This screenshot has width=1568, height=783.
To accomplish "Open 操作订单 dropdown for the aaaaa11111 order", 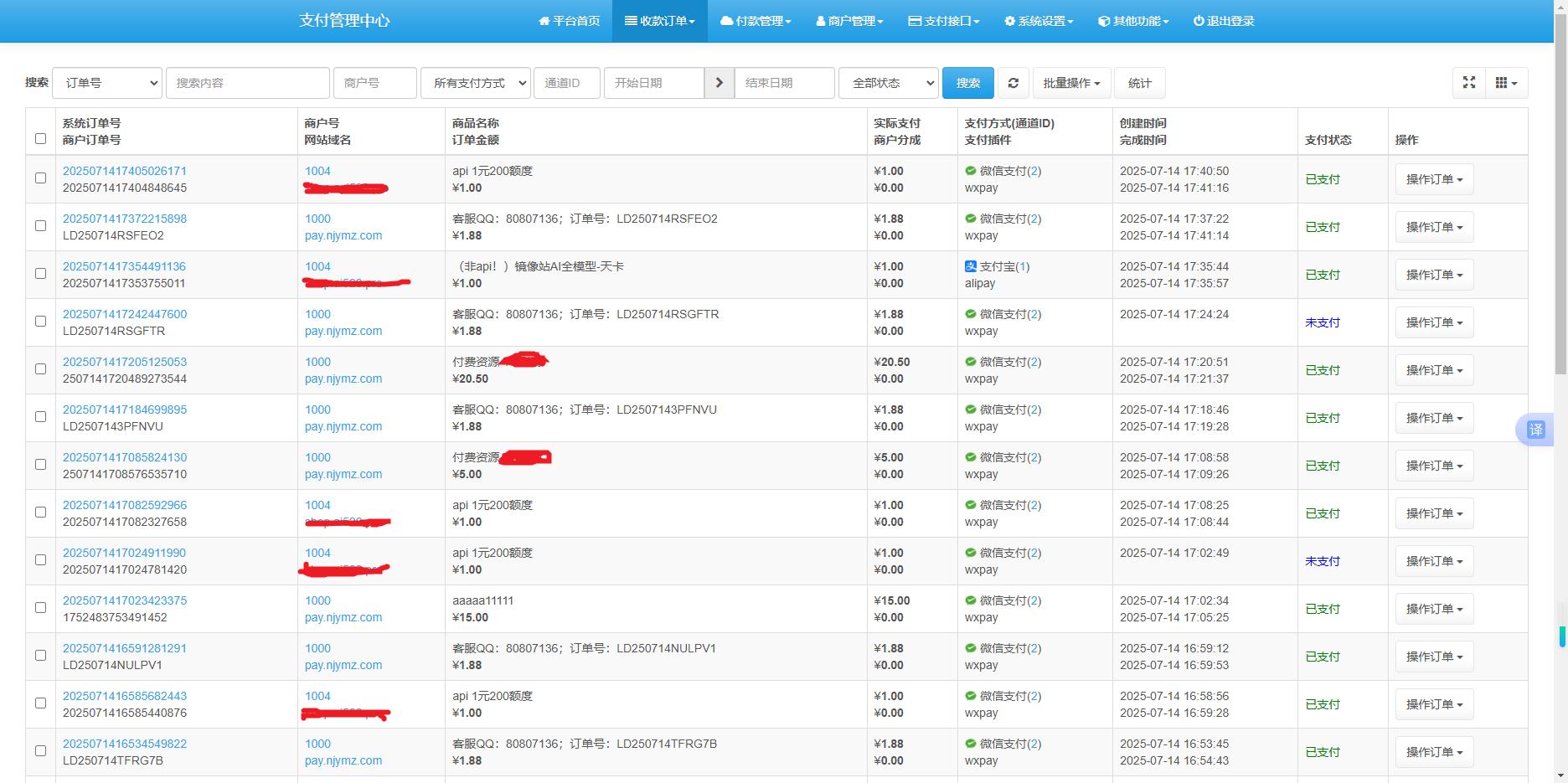I will [1434, 609].
